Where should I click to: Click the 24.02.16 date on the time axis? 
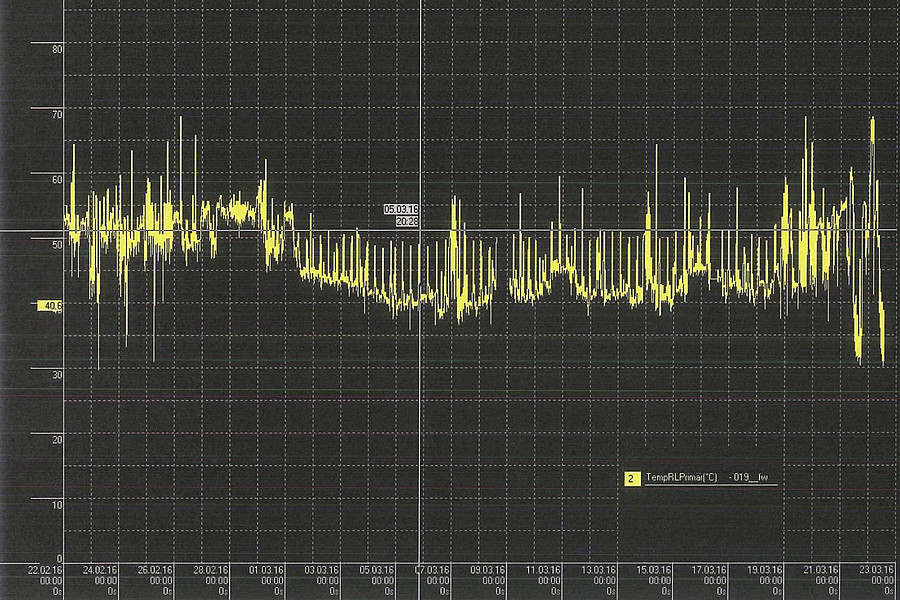click(x=100, y=570)
